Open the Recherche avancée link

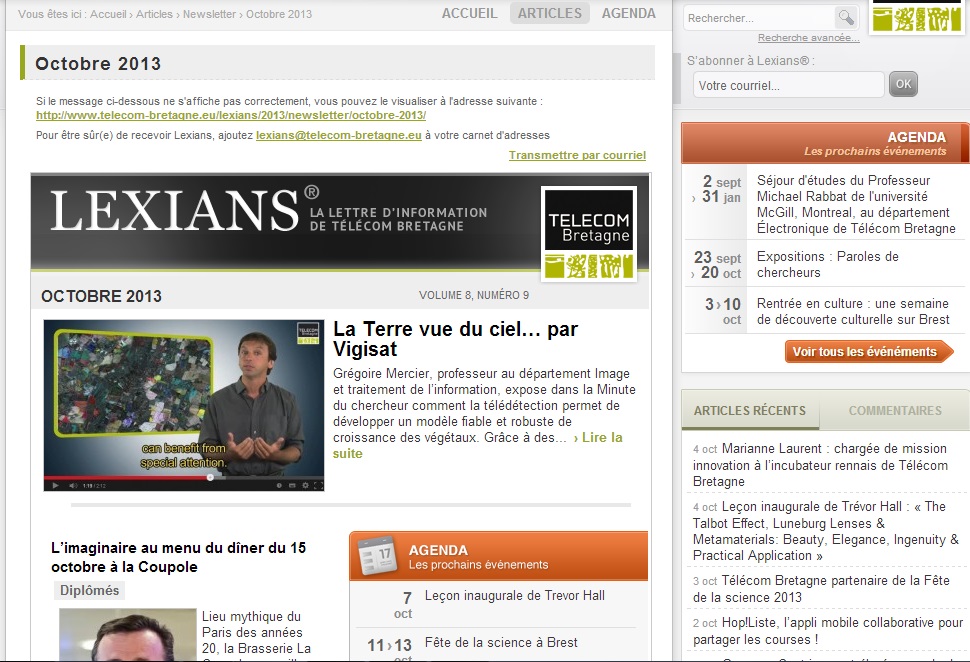(x=809, y=38)
